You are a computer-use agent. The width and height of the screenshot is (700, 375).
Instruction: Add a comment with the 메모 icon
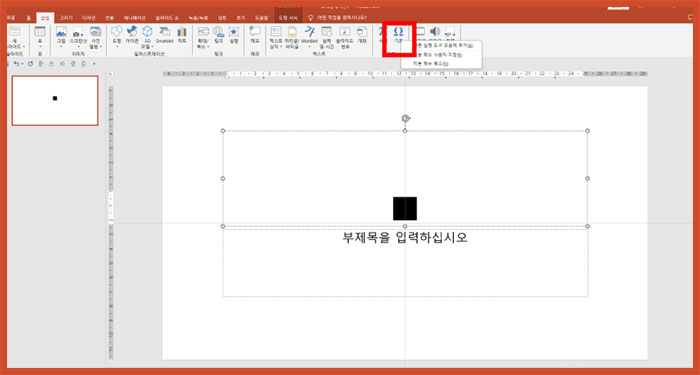coord(255,31)
